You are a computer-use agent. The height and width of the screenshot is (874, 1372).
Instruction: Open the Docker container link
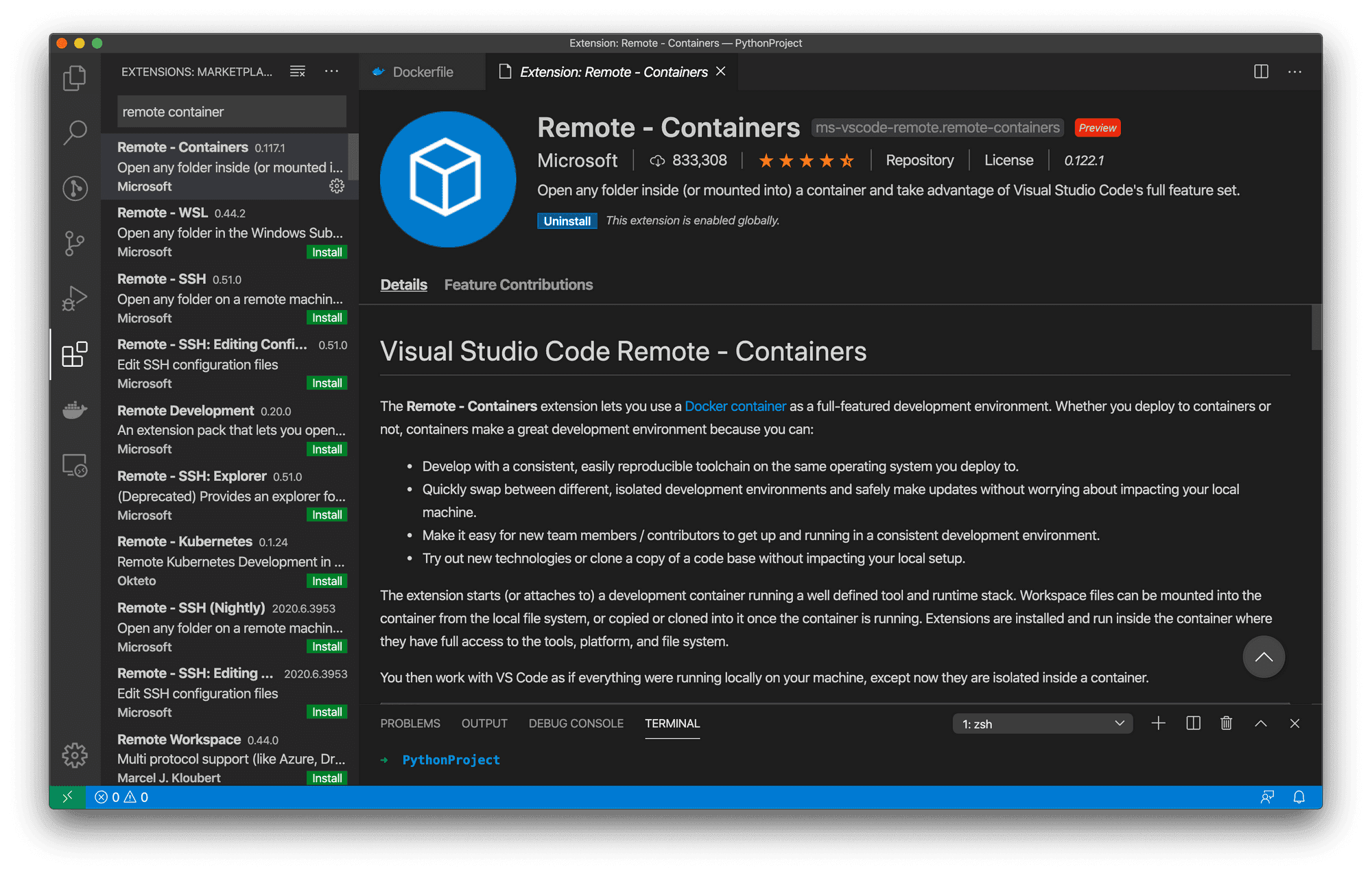click(x=735, y=405)
